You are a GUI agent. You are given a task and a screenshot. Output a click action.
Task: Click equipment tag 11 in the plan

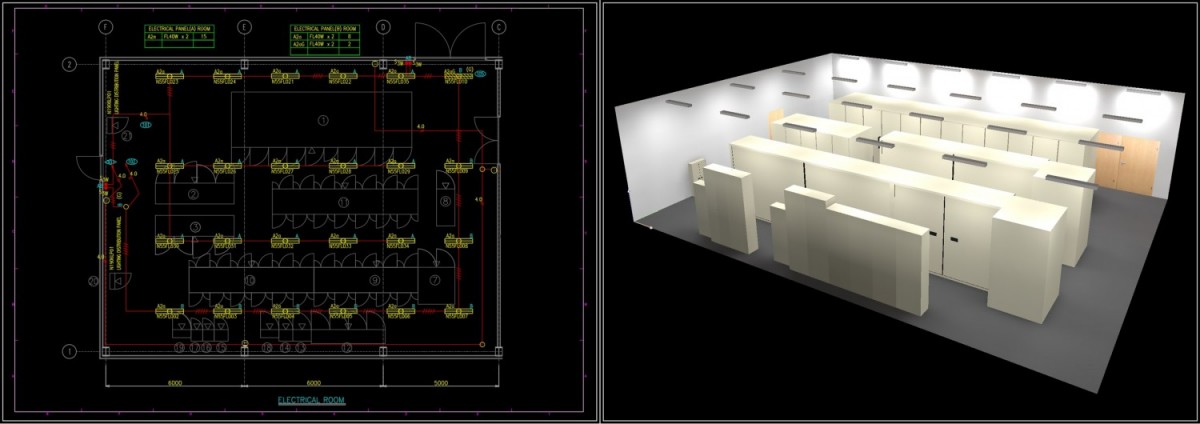pyautogui.click(x=343, y=201)
